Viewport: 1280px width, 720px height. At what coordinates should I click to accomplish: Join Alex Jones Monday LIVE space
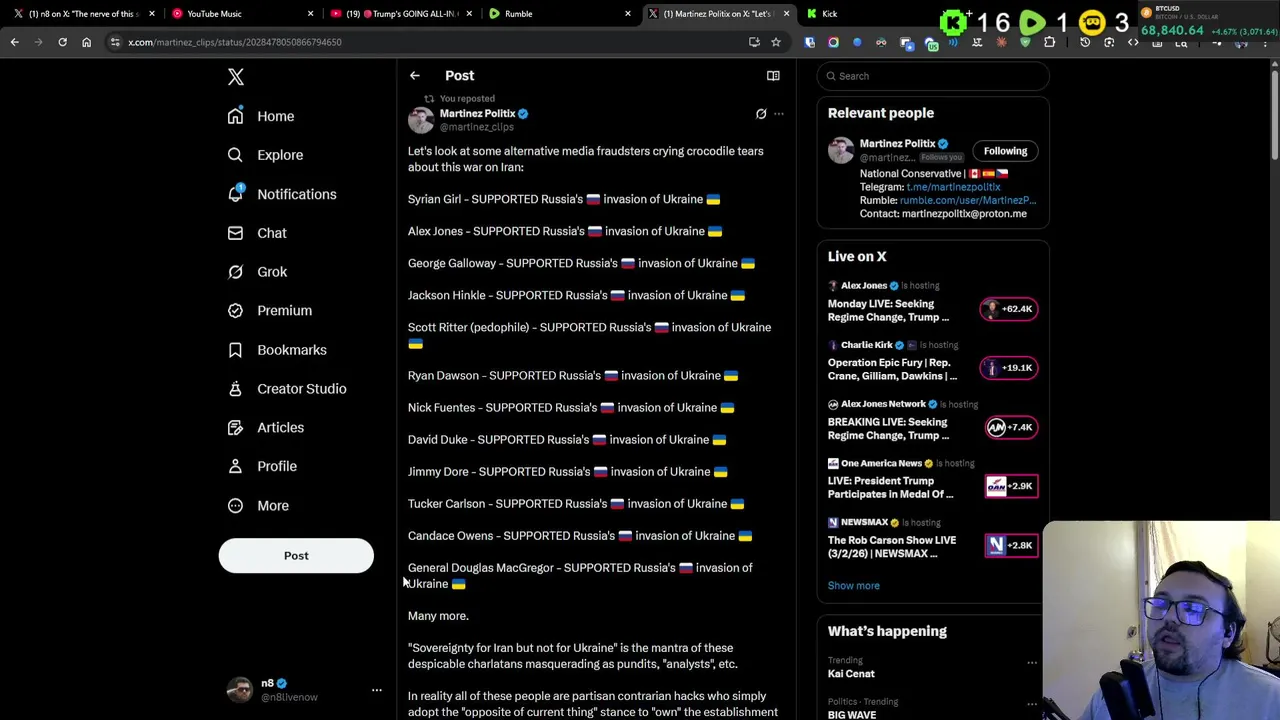888,310
